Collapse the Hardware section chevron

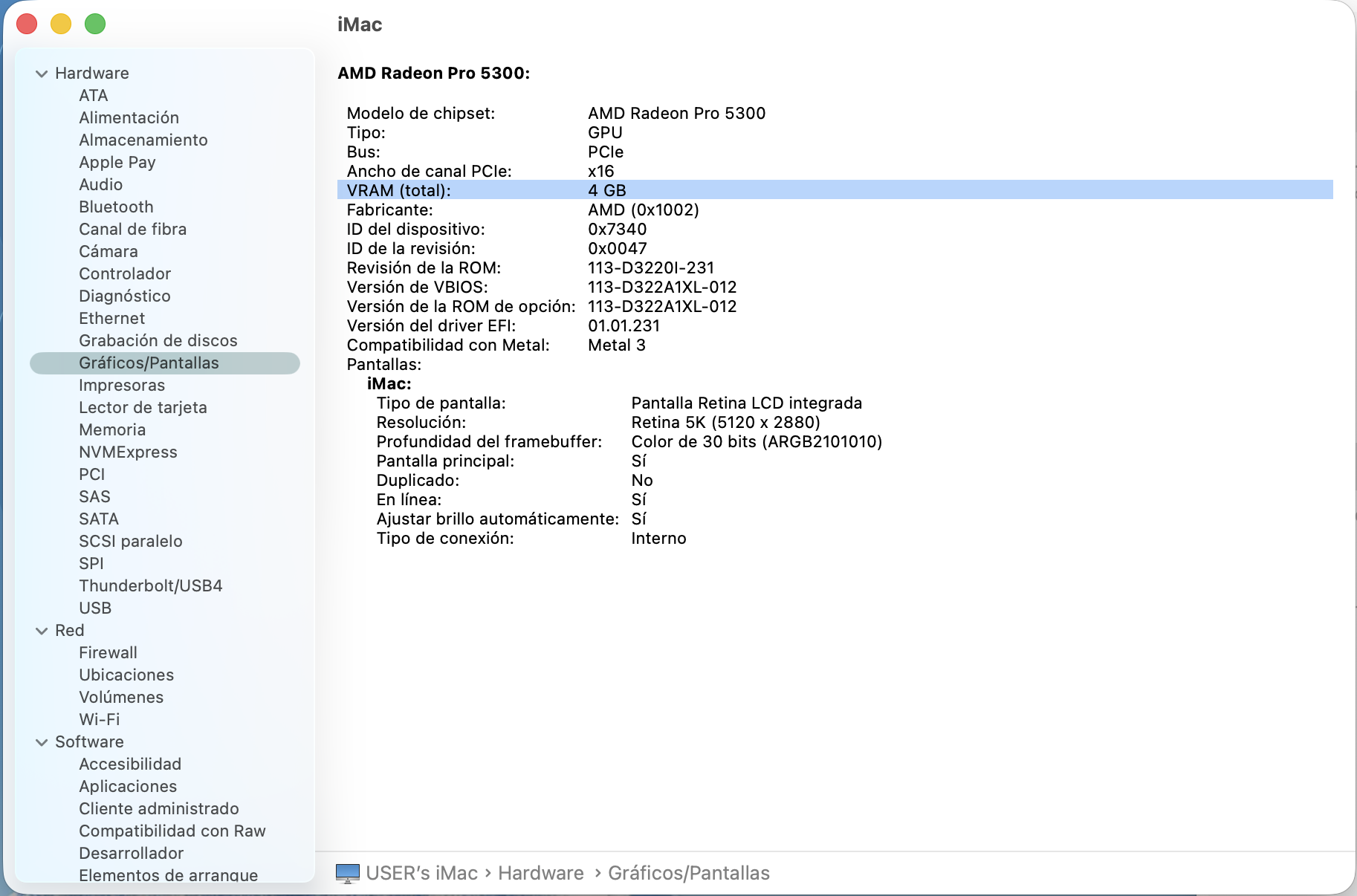click(x=42, y=74)
